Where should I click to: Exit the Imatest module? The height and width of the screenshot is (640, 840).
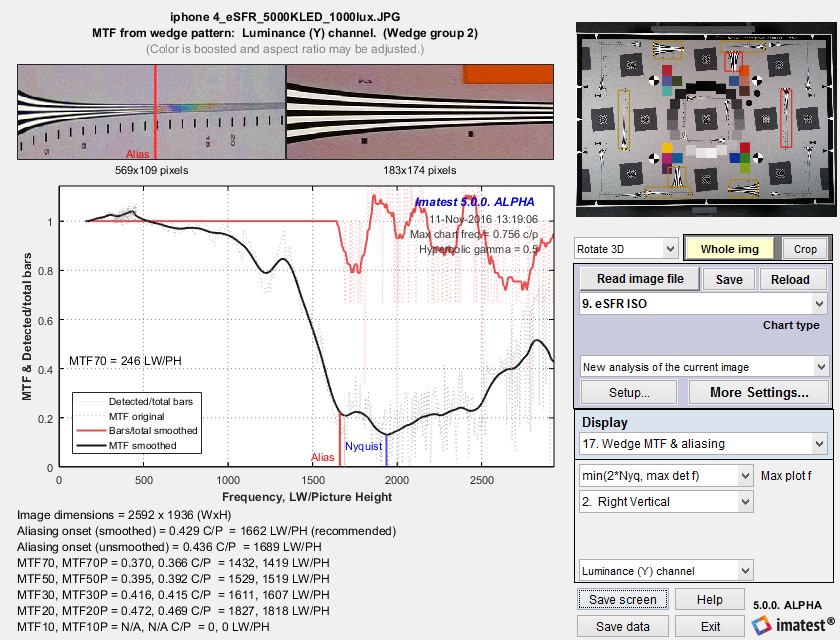click(710, 626)
